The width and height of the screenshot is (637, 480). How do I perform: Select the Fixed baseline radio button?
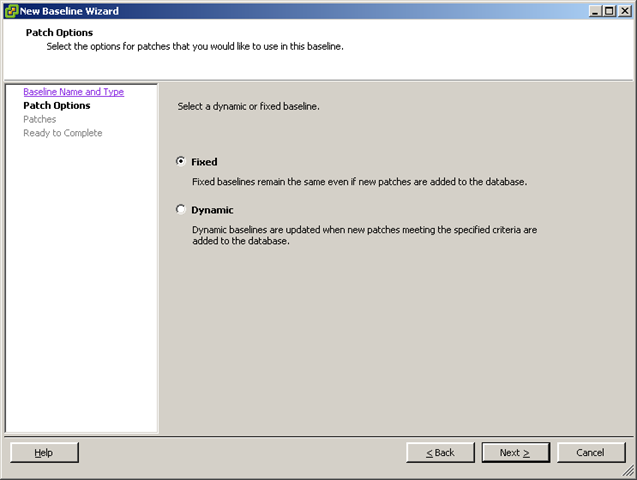pos(181,161)
